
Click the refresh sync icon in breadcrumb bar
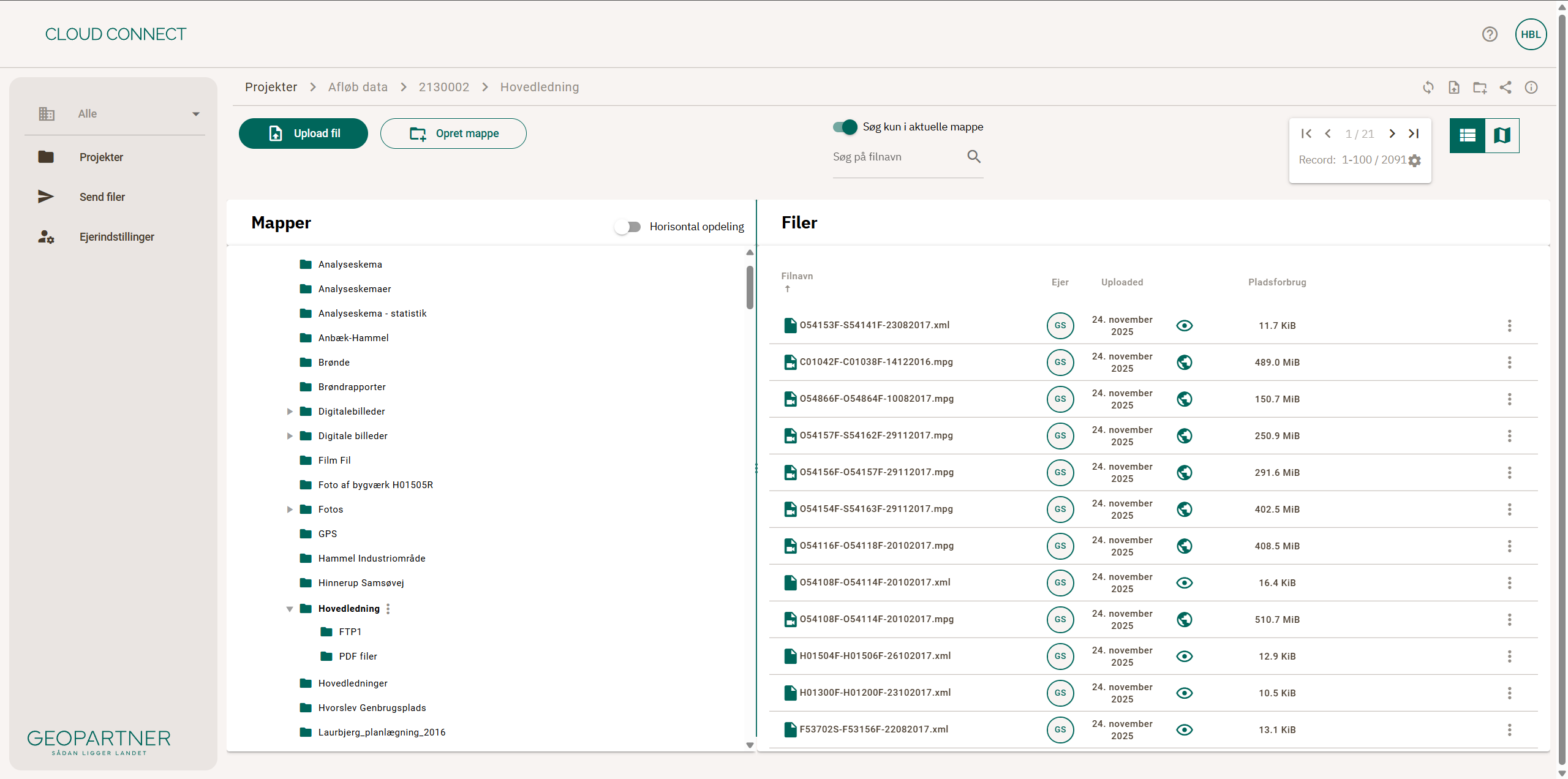point(1428,88)
